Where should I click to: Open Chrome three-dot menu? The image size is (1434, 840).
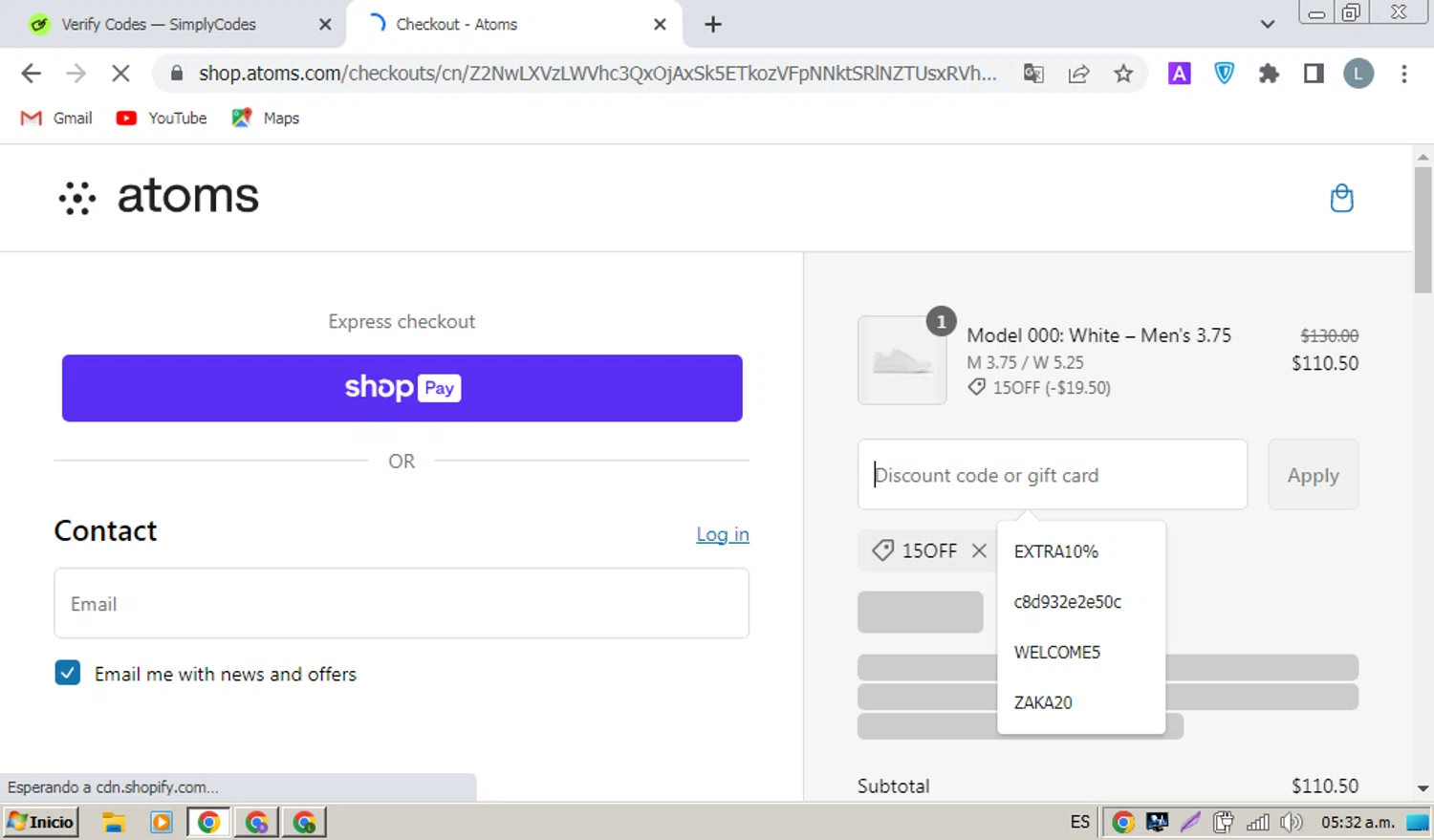(x=1404, y=74)
